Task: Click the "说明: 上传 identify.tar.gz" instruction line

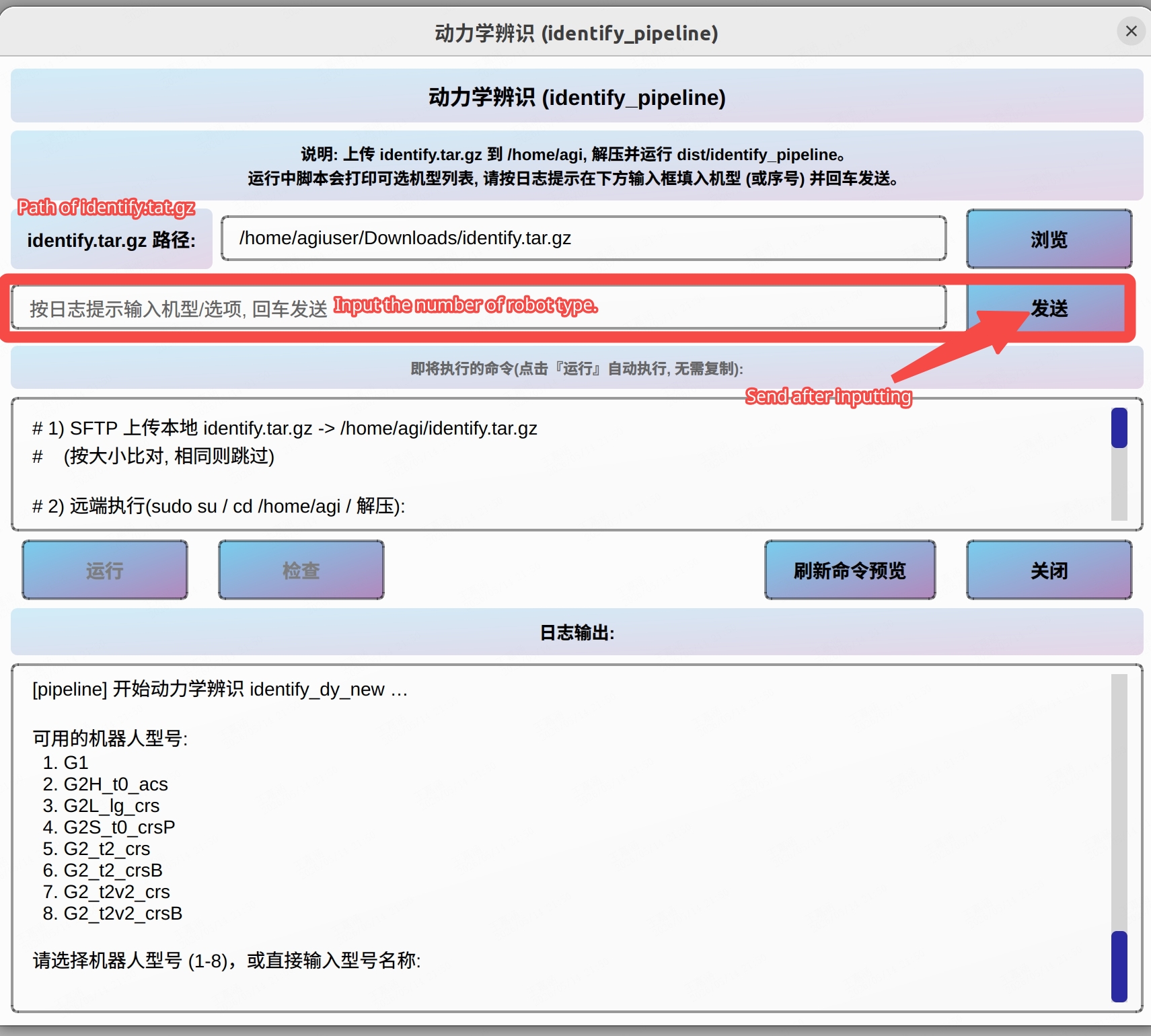Action: tap(573, 154)
